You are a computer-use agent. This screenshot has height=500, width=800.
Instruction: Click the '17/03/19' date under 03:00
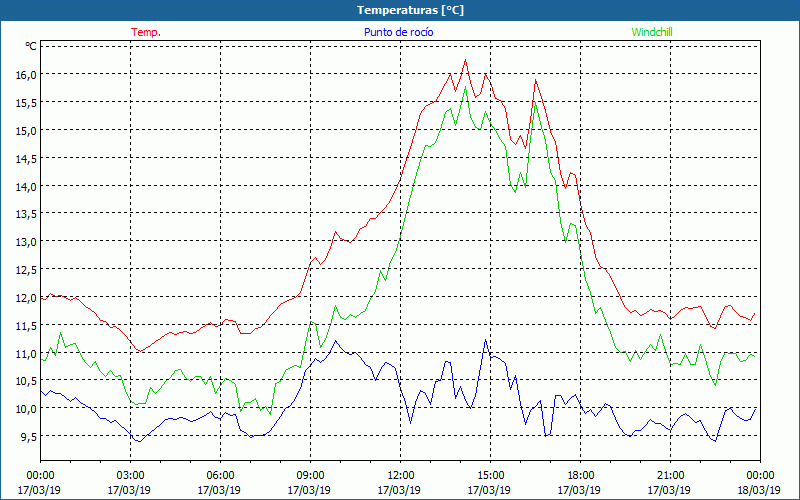pos(129,490)
